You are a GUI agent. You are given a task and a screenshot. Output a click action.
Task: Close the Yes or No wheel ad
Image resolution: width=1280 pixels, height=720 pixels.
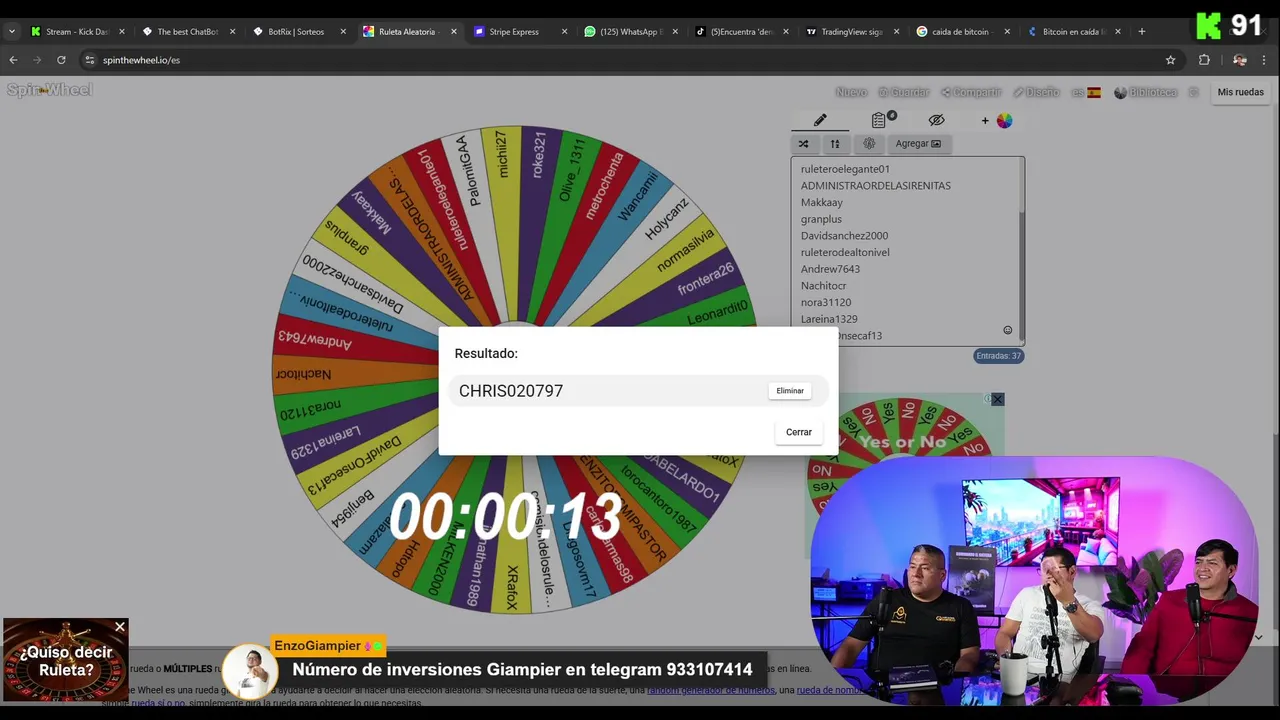tap(997, 400)
